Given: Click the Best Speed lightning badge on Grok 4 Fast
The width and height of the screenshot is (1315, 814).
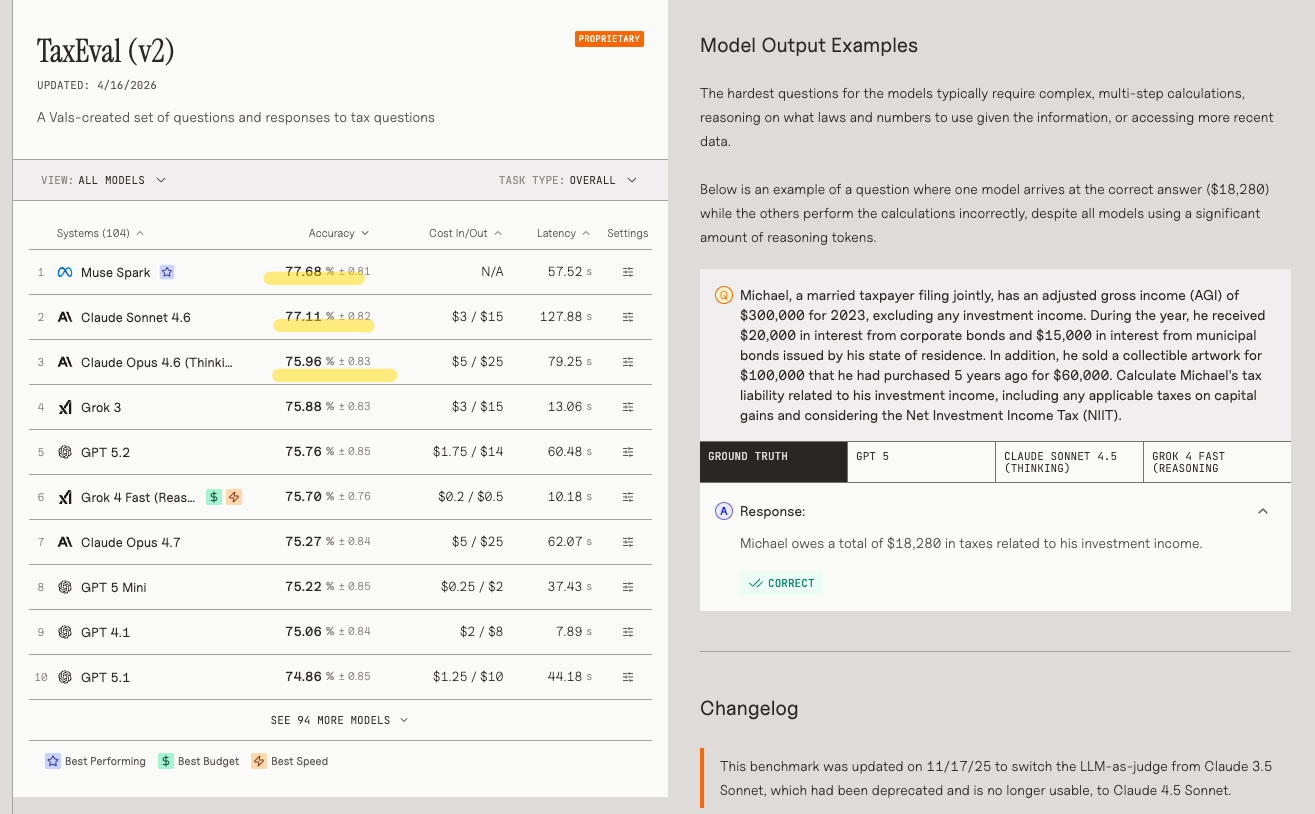Looking at the screenshot, I should [233, 497].
